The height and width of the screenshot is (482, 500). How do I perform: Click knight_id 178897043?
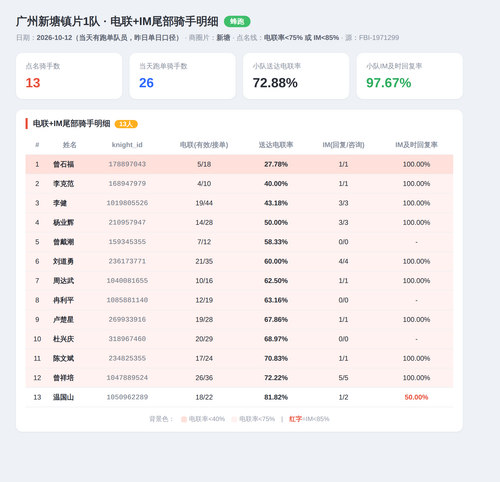127,164
